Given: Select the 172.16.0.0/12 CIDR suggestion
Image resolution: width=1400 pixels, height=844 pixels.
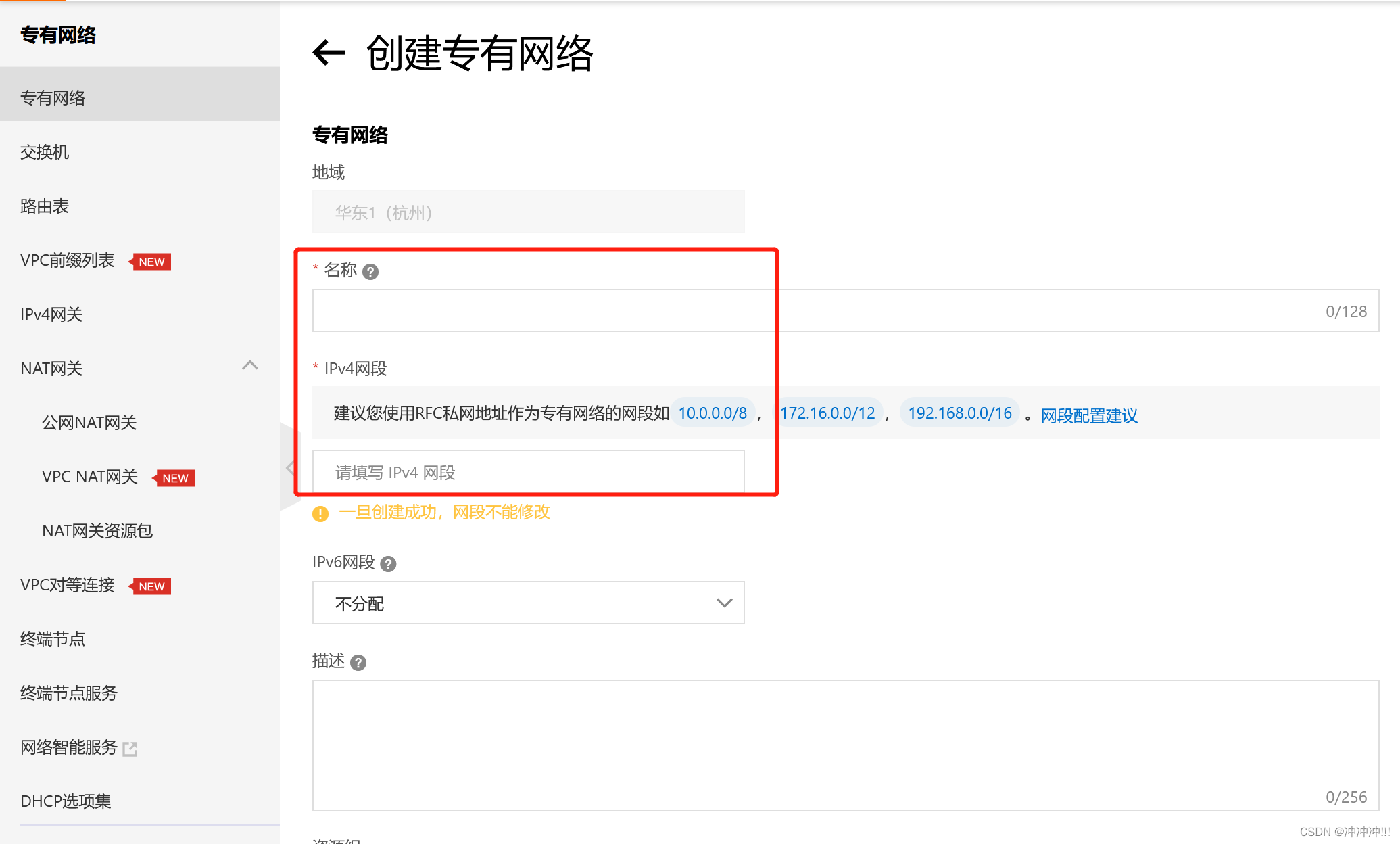Looking at the screenshot, I should pos(827,413).
